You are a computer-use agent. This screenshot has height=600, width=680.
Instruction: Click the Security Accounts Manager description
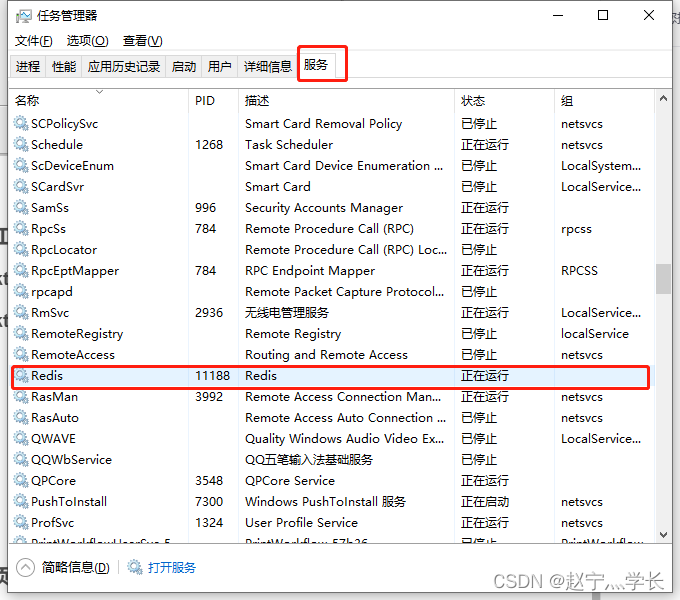pyautogui.click(x=324, y=208)
